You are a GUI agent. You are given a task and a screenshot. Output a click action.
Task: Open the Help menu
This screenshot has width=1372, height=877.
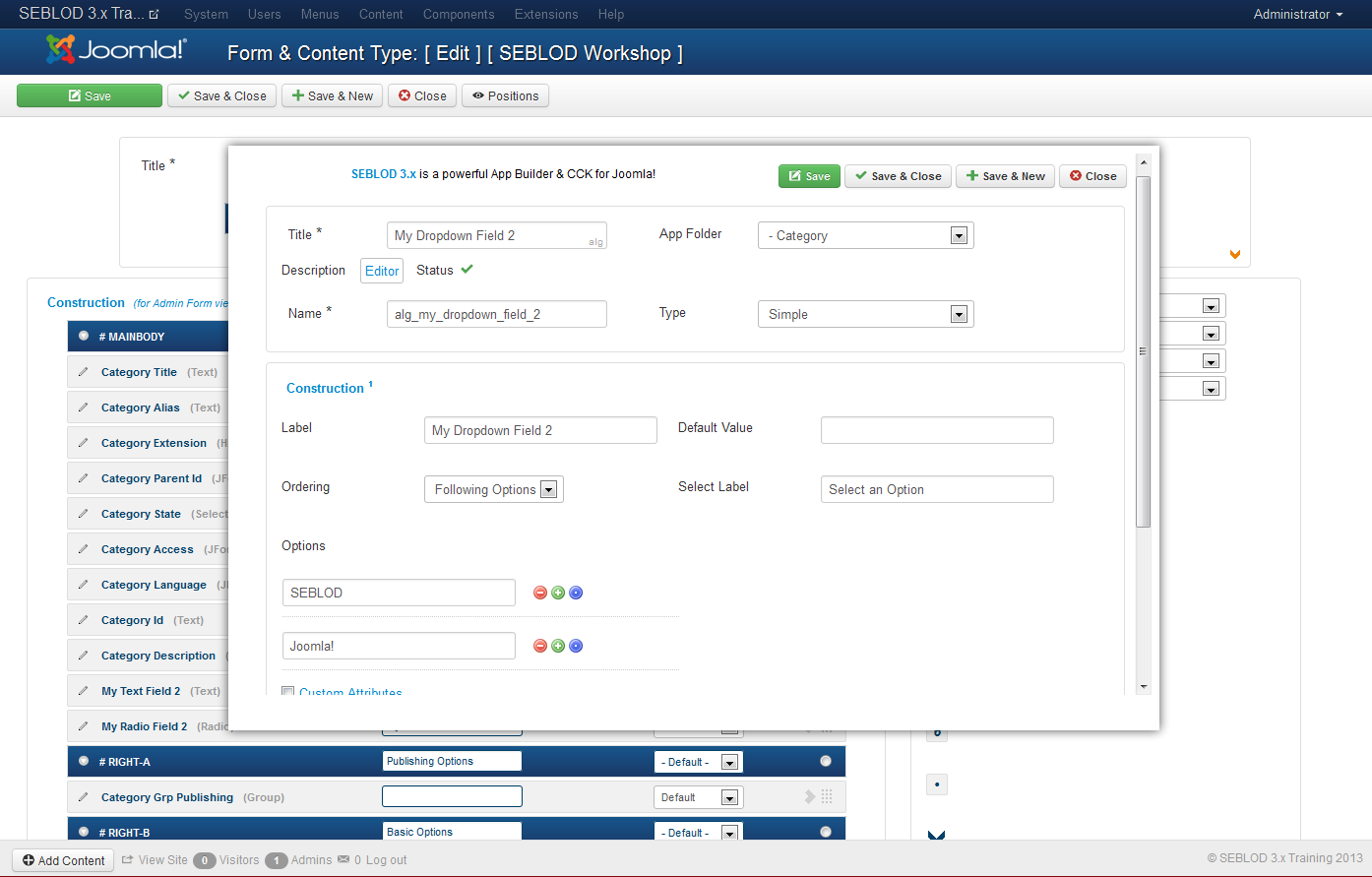click(x=611, y=14)
